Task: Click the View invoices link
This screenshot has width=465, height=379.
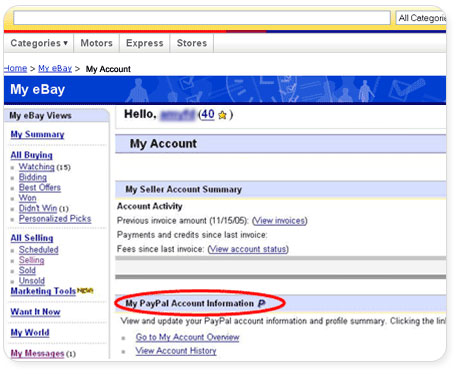Action: point(280,221)
